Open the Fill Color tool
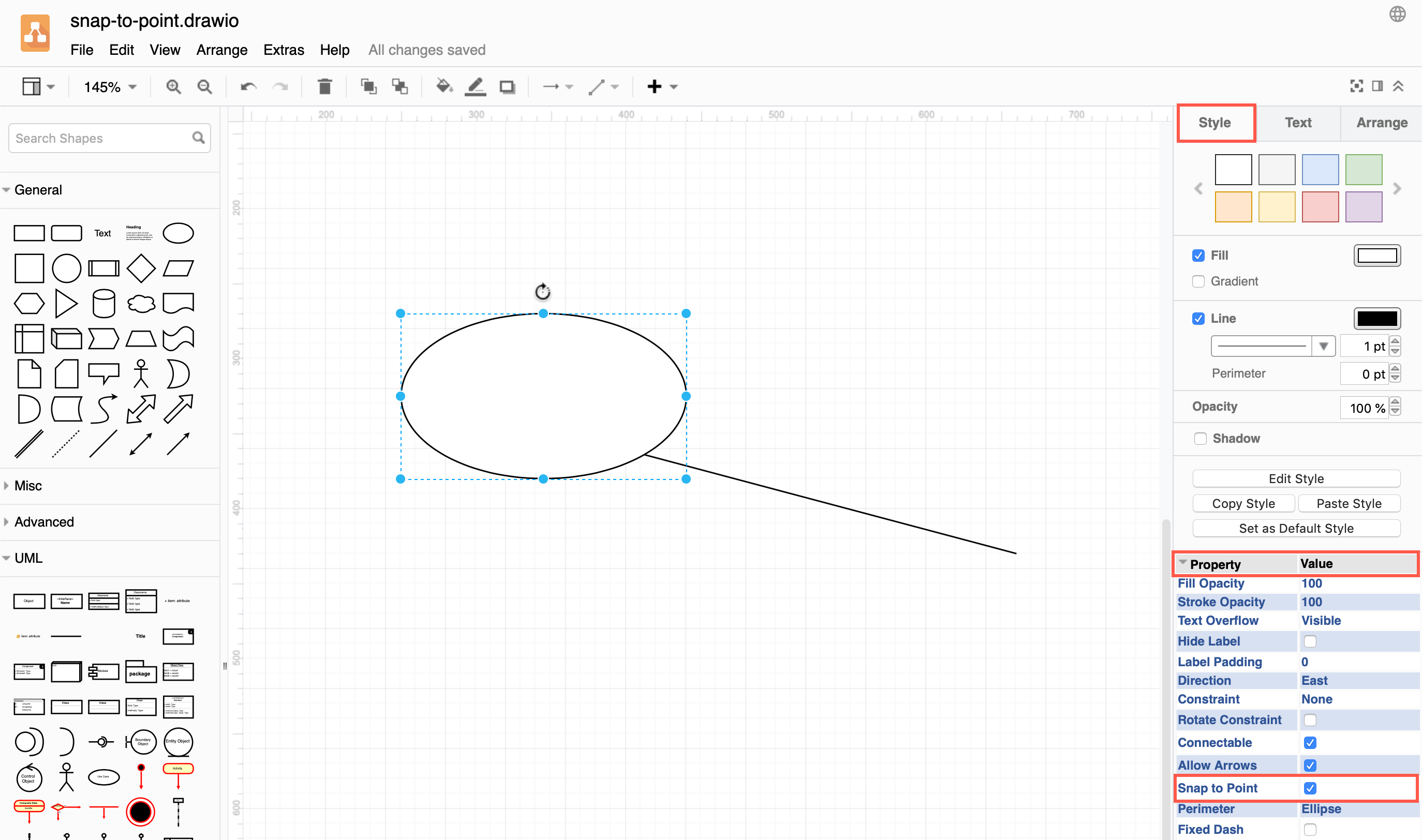The image size is (1422, 840). tap(445, 86)
